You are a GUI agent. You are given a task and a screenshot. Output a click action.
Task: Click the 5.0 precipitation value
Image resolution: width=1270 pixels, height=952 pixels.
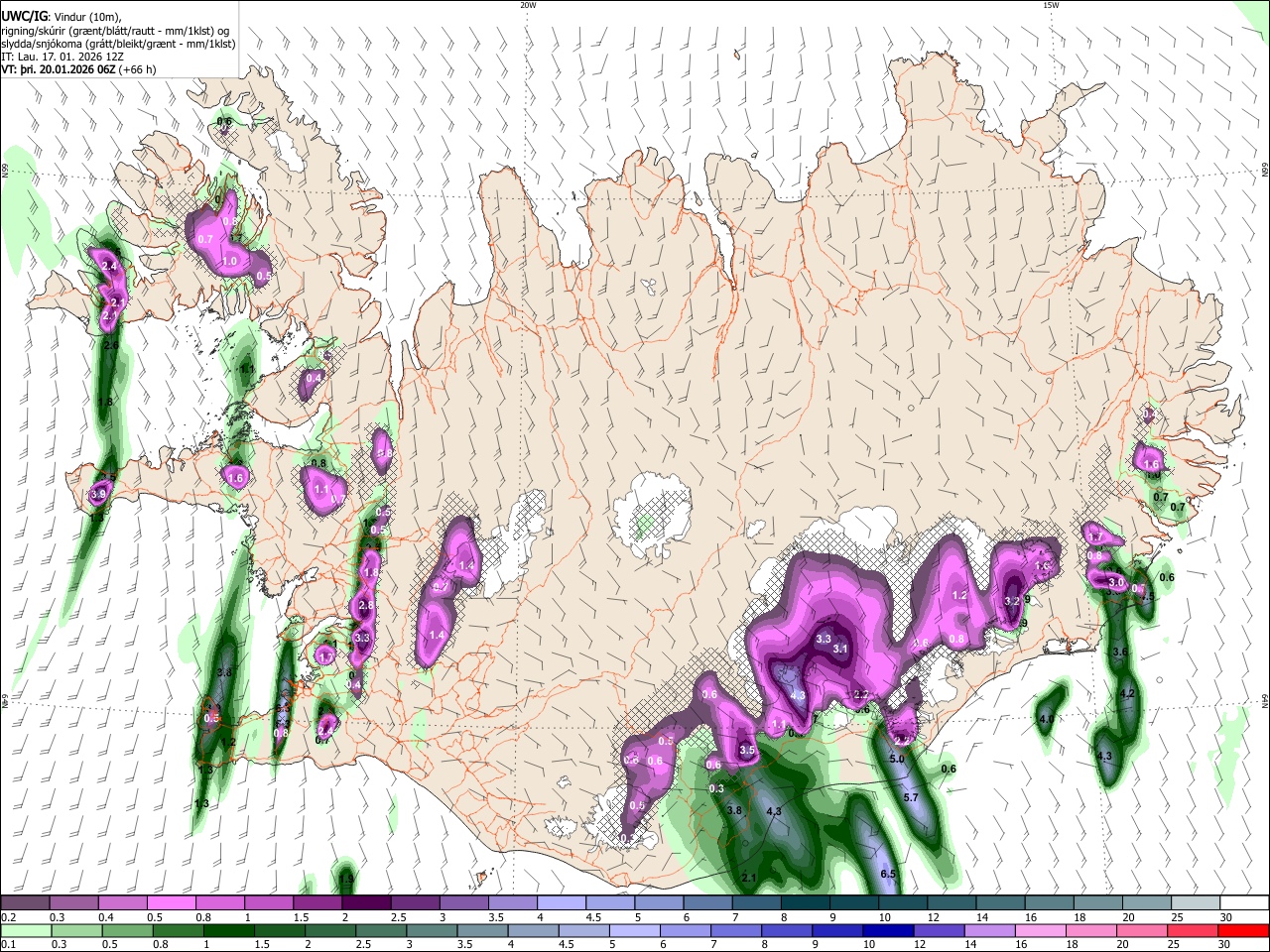point(897,759)
